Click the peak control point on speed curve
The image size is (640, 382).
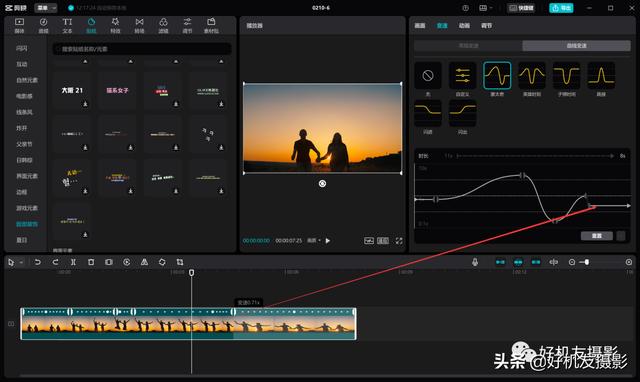522,175
